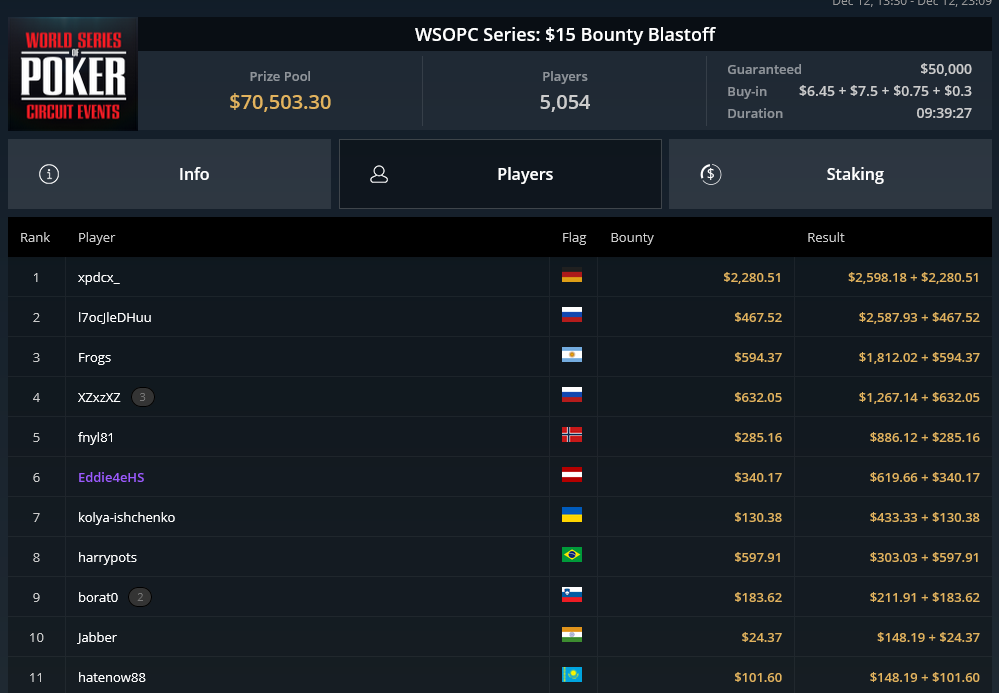Click the players count 5,054
Viewport: 999px width, 693px height.
[x=564, y=102]
